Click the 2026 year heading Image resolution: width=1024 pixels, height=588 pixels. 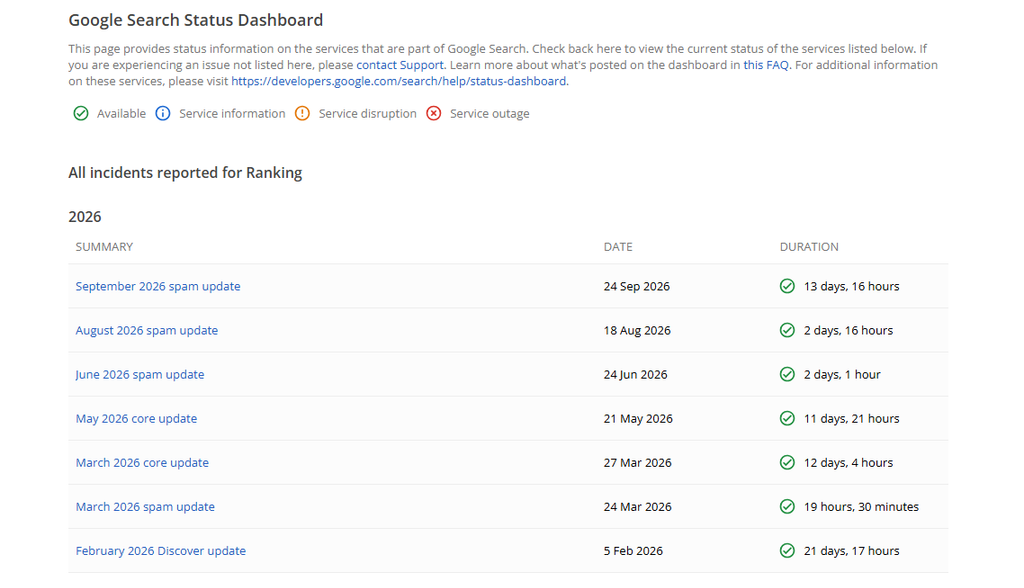(85, 217)
